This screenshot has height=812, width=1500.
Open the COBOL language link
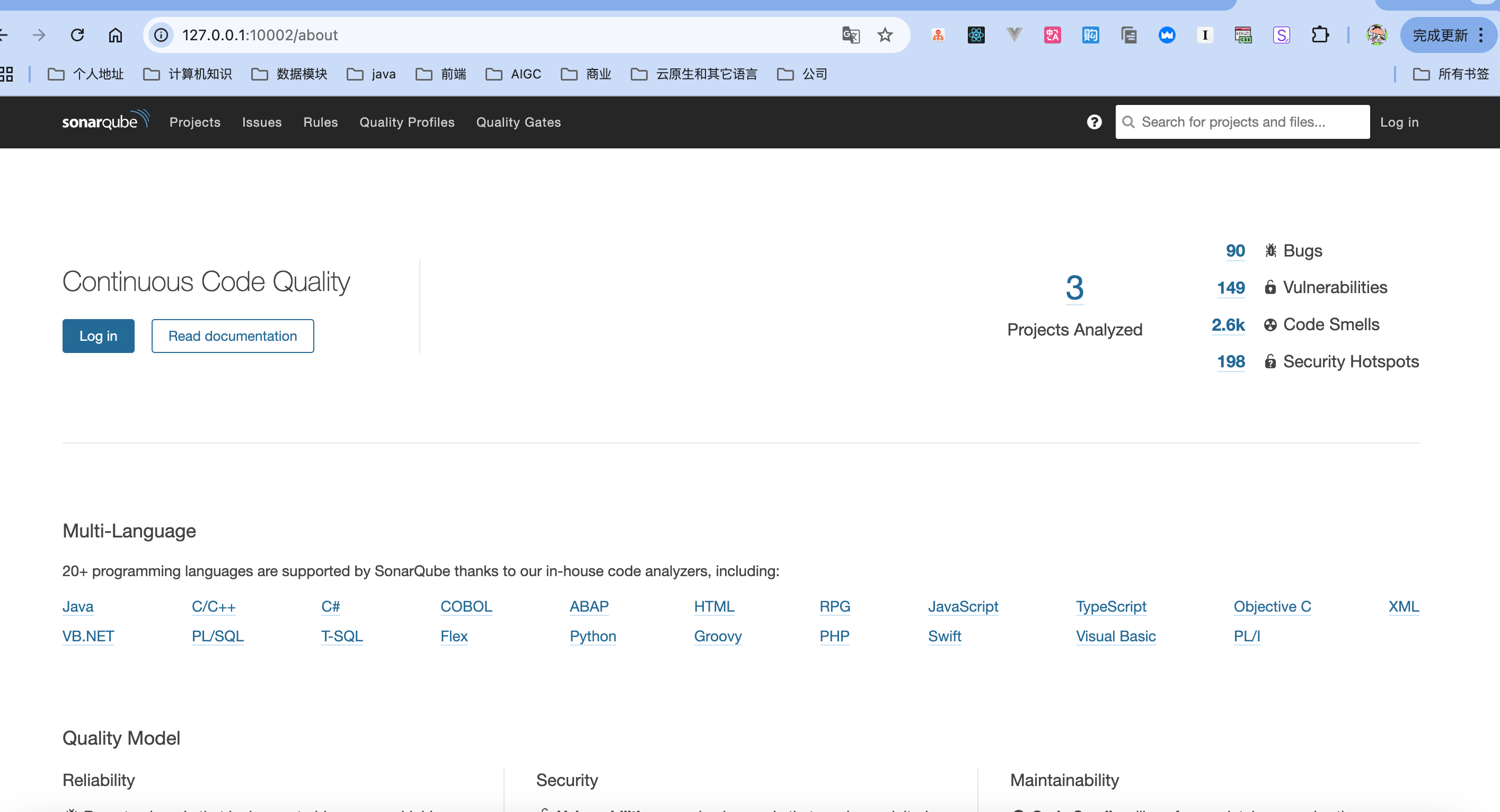pos(466,606)
